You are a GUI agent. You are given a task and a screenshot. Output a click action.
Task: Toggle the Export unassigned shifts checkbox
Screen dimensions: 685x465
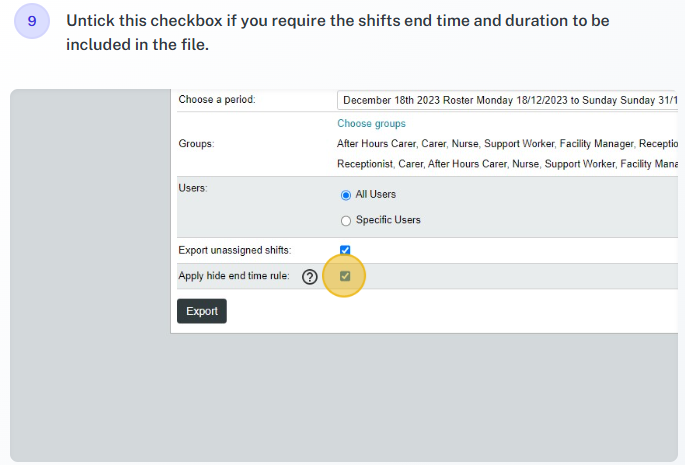click(345, 250)
